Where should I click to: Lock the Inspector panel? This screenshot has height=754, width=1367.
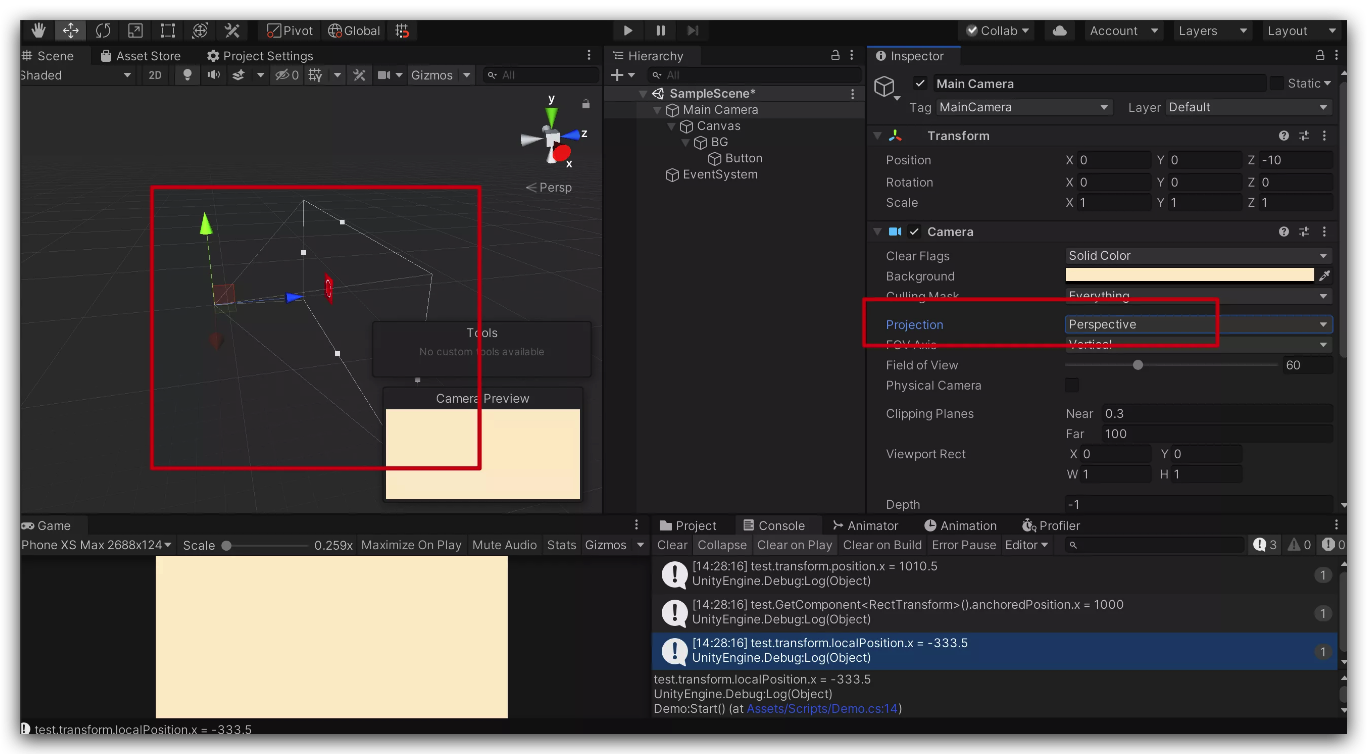click(x=1320, y=56)
